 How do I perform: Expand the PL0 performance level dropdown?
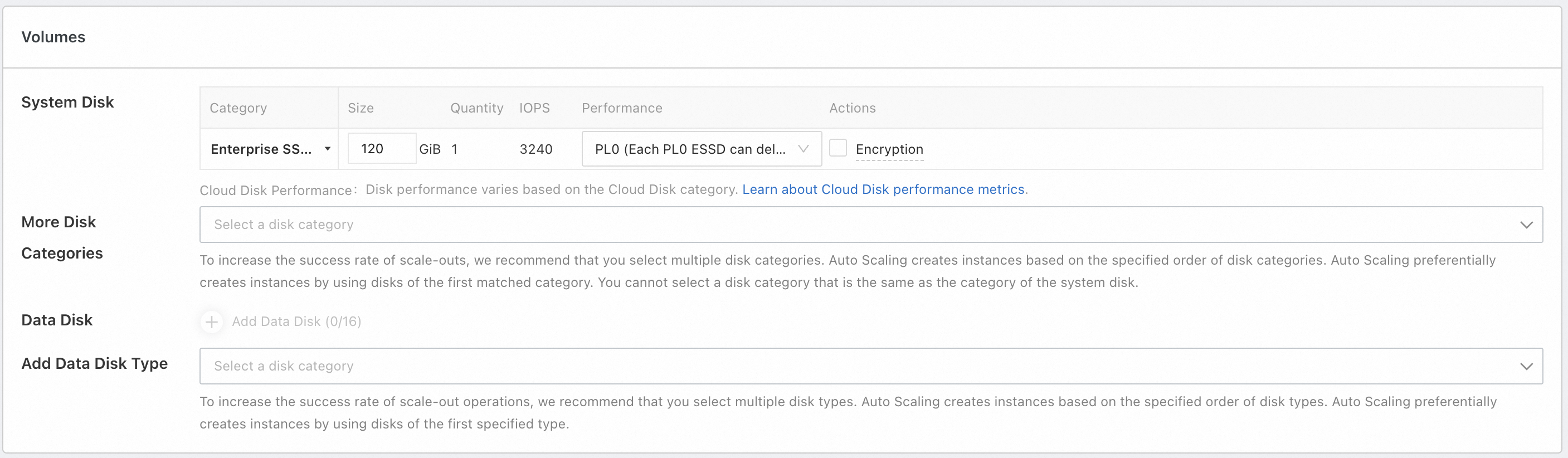click(x=701, y=149)
